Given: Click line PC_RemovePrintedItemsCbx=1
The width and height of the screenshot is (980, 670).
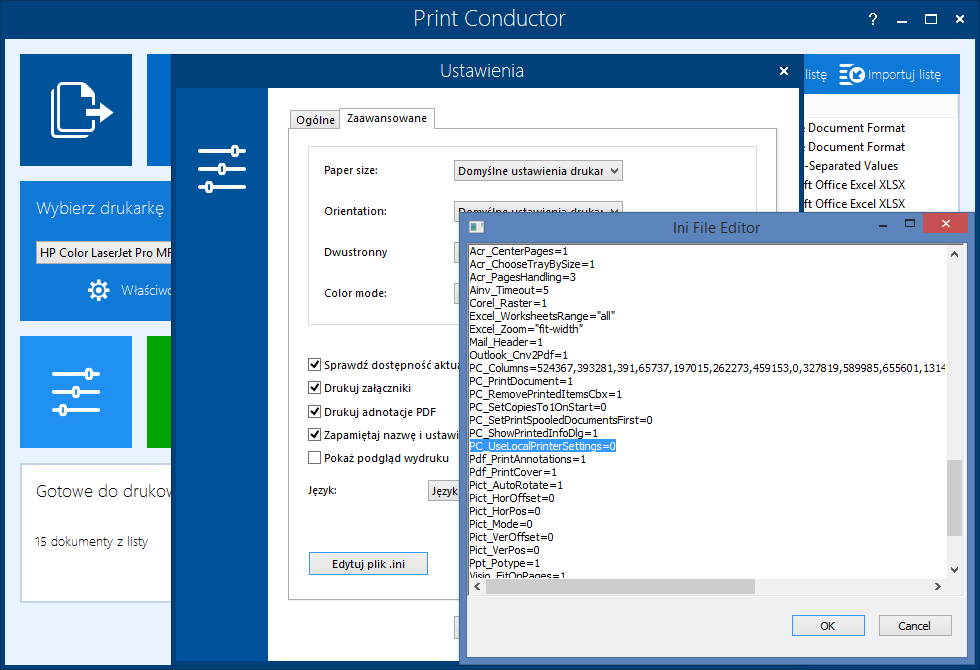Looking at the screenshot, I should pos(546,394).
